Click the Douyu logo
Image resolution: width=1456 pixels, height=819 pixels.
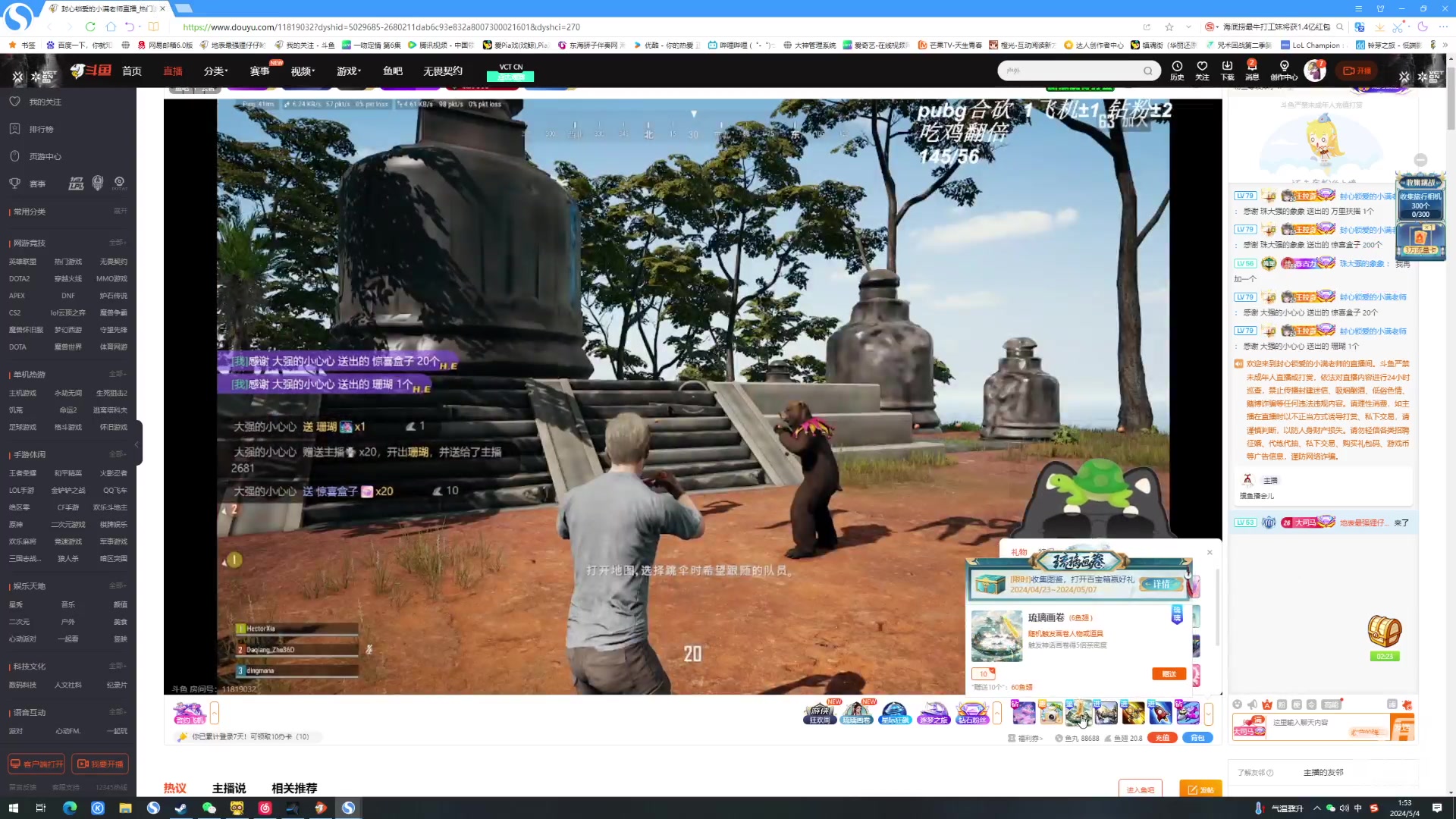click(x=90, y=71)
